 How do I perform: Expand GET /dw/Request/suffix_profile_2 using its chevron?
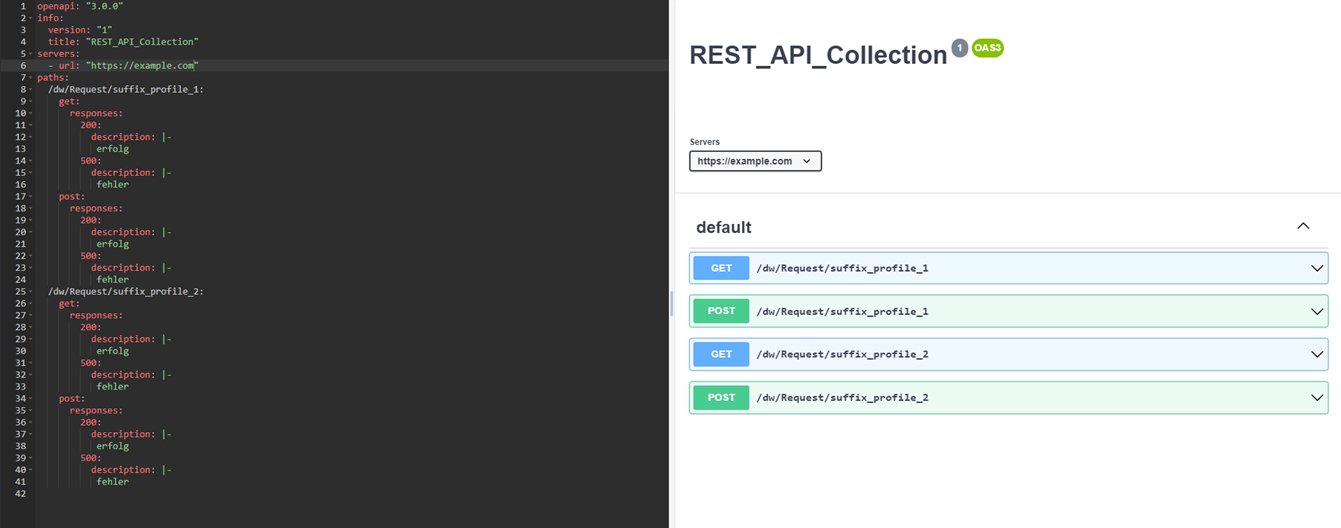click(x=1317, y=354)
